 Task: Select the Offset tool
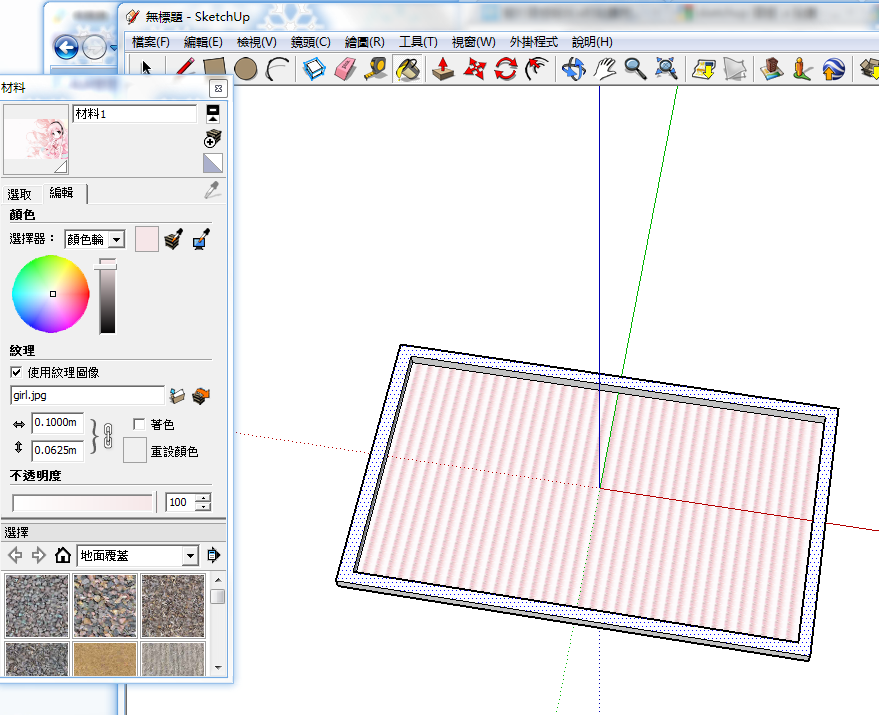tap(536, 69)
